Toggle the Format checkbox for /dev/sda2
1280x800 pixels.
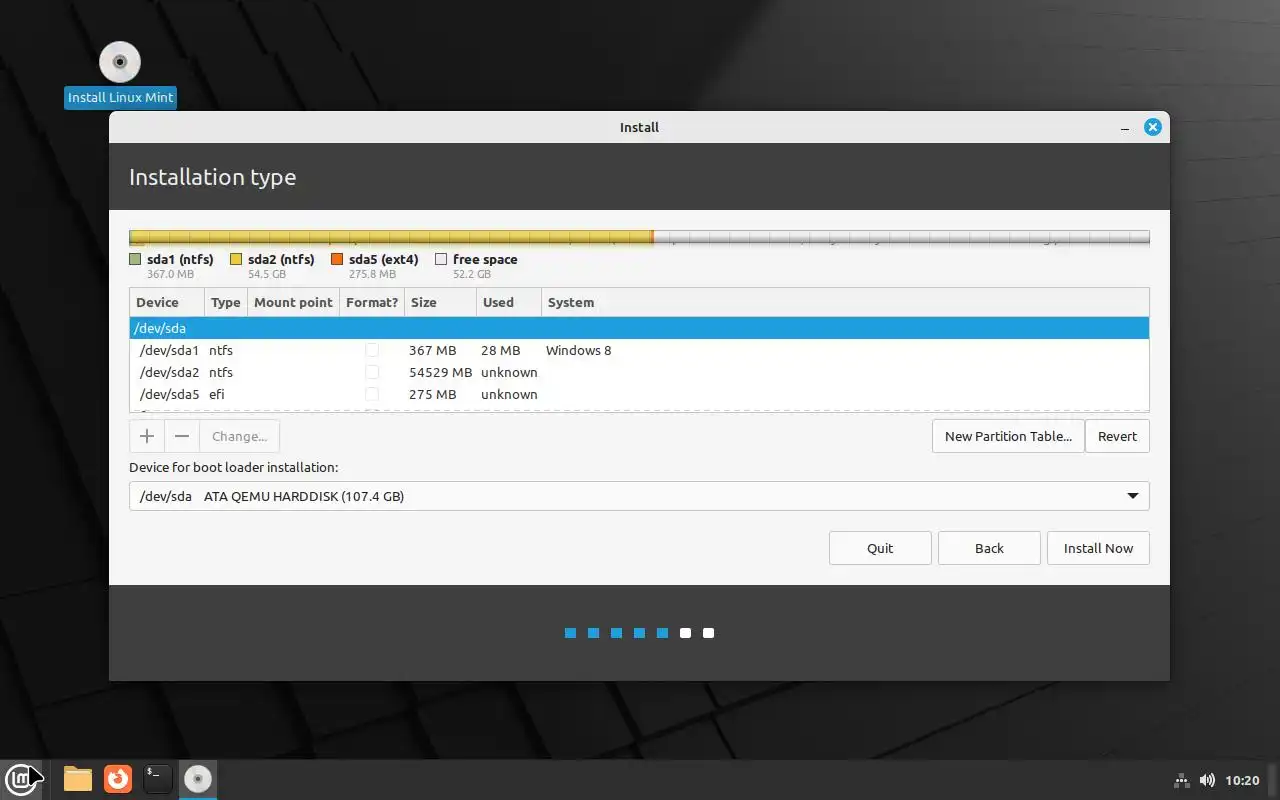372,372
